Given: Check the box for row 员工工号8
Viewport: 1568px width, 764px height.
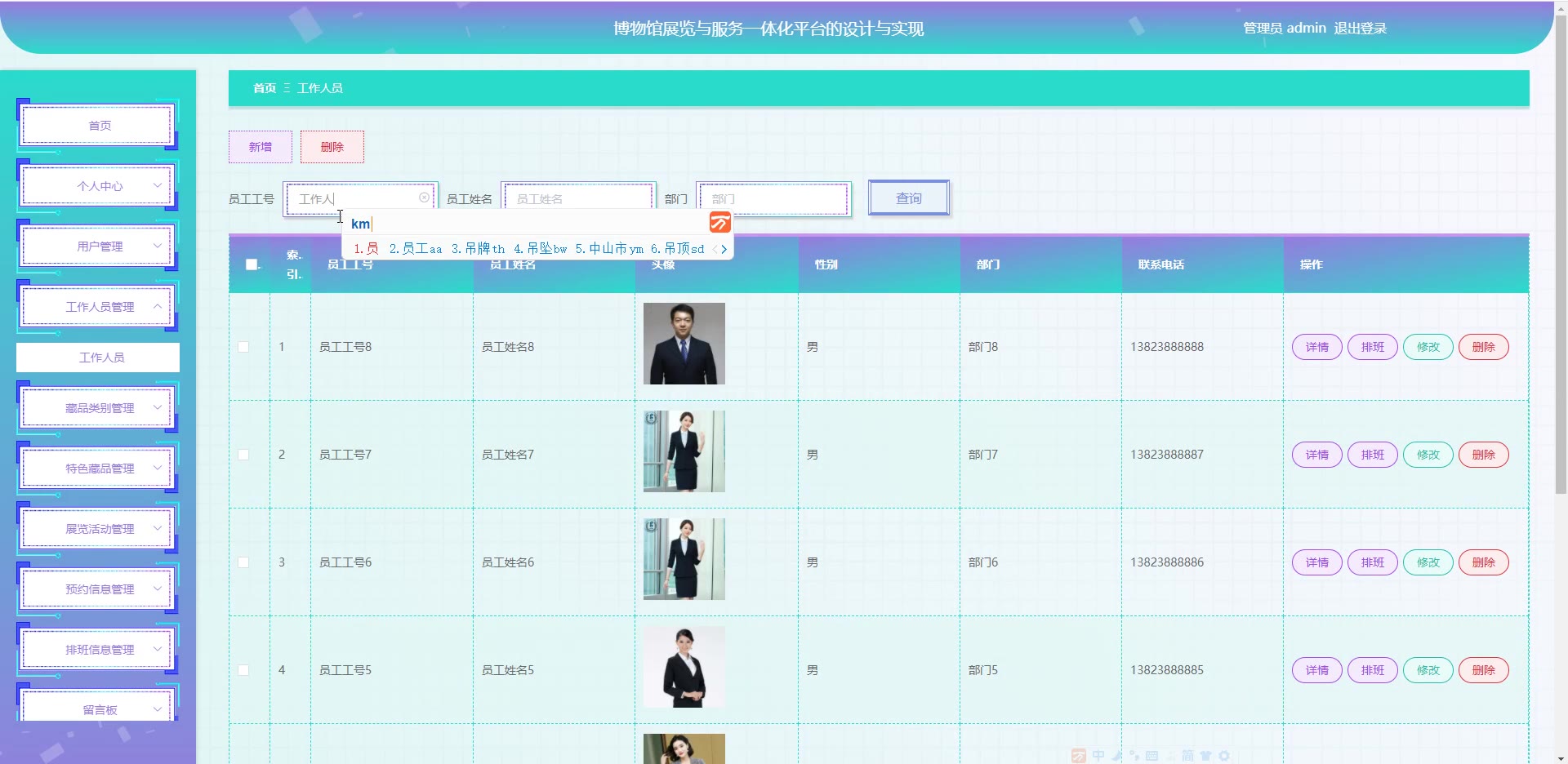Looking at the screenshot, I should pos(243,347).
